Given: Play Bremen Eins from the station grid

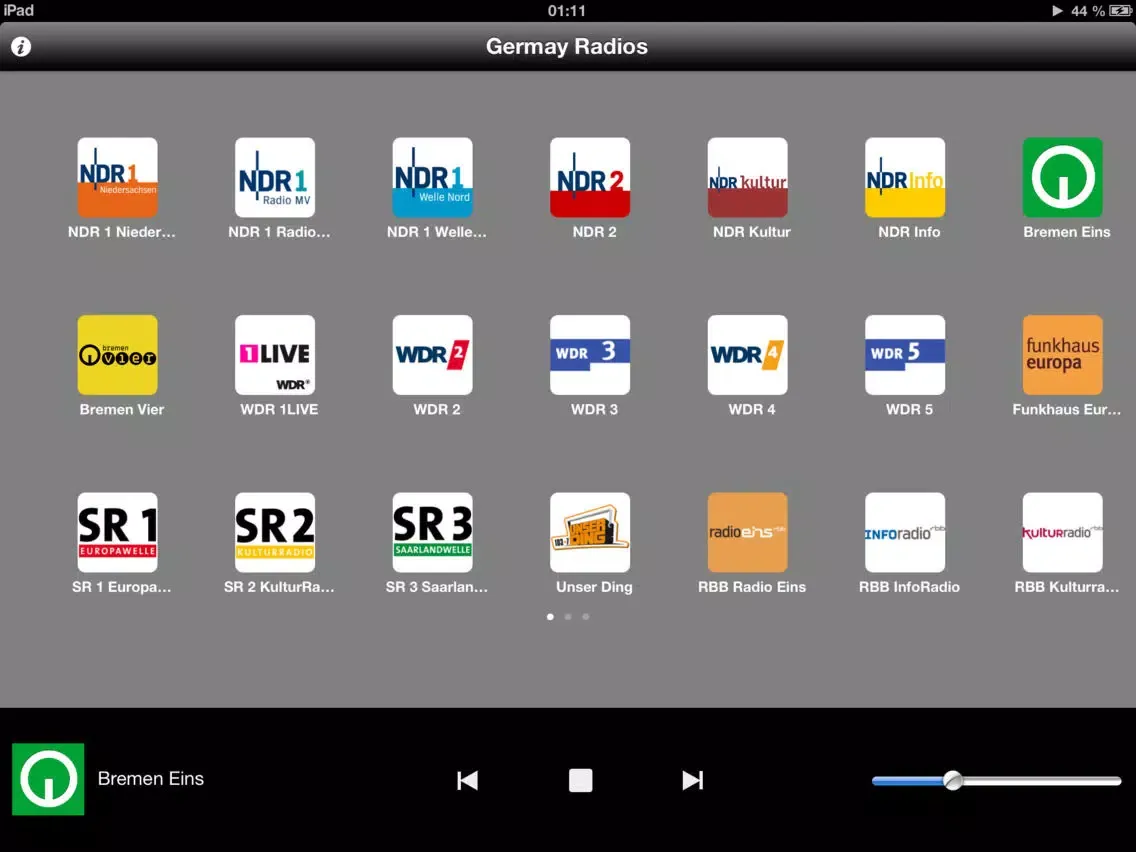Looking at the screenshot, I should click(x=1063, y=178).
